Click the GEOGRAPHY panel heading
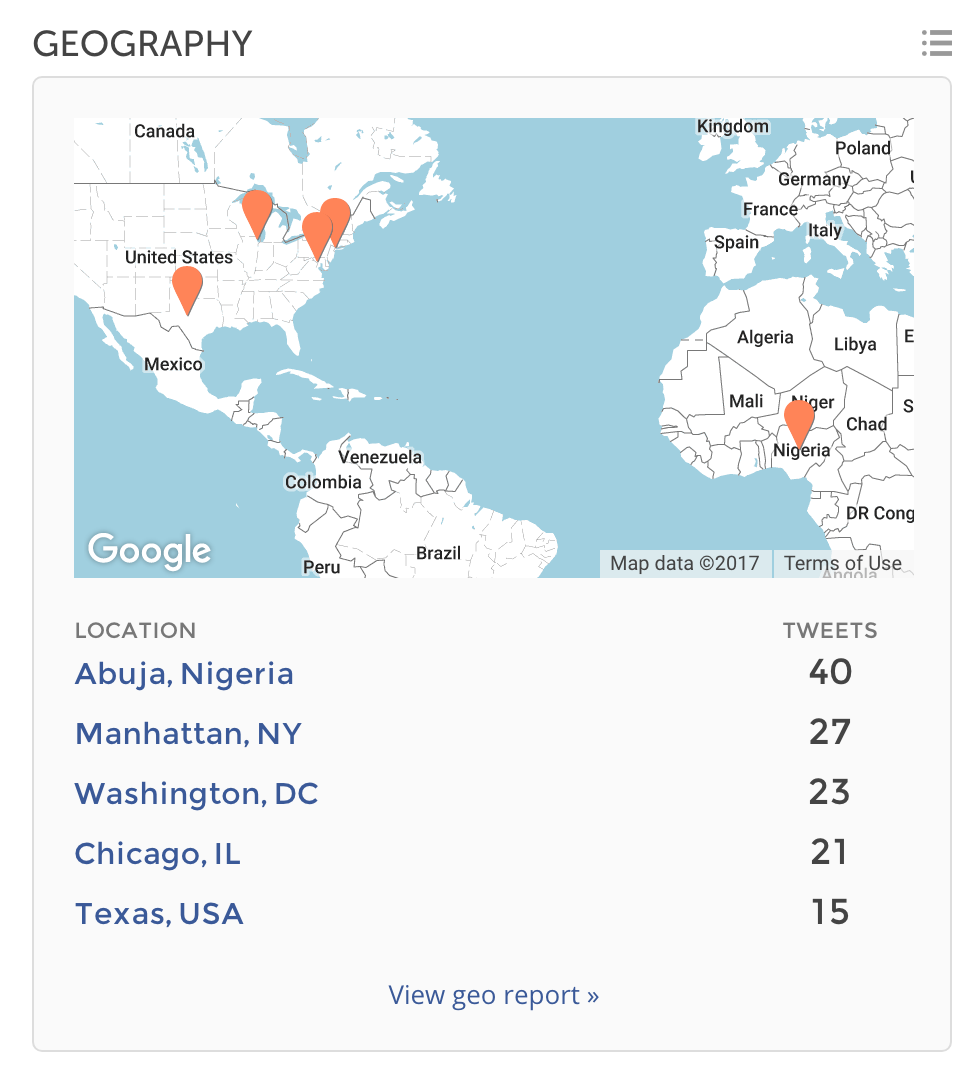978x1086 pixels. pyautogui.click(x=142, y=43)
